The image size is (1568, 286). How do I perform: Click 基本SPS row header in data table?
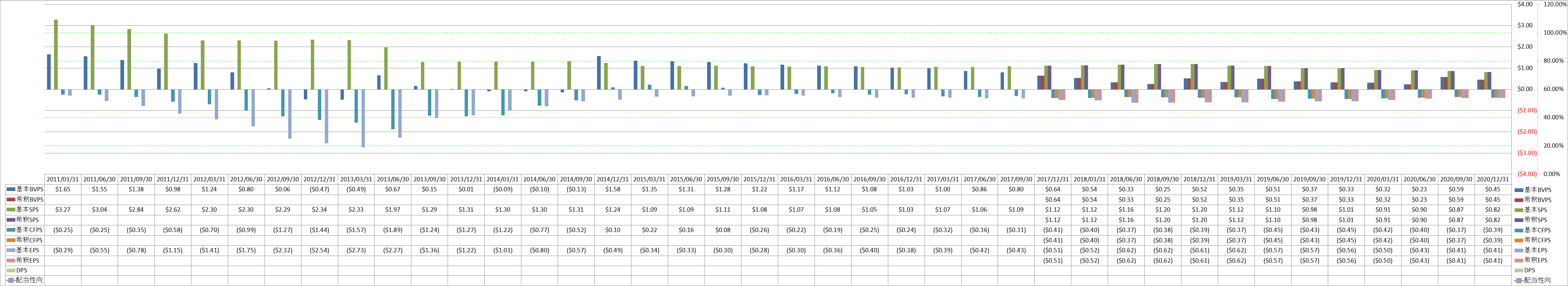(25, 209)
